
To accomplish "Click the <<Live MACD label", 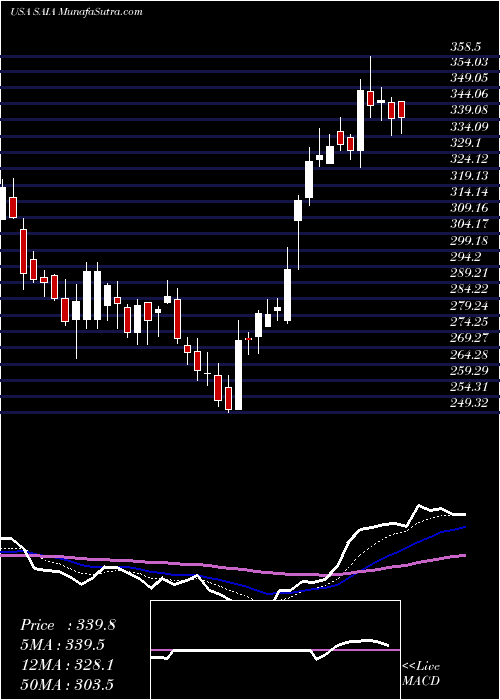I will (421, 674).
